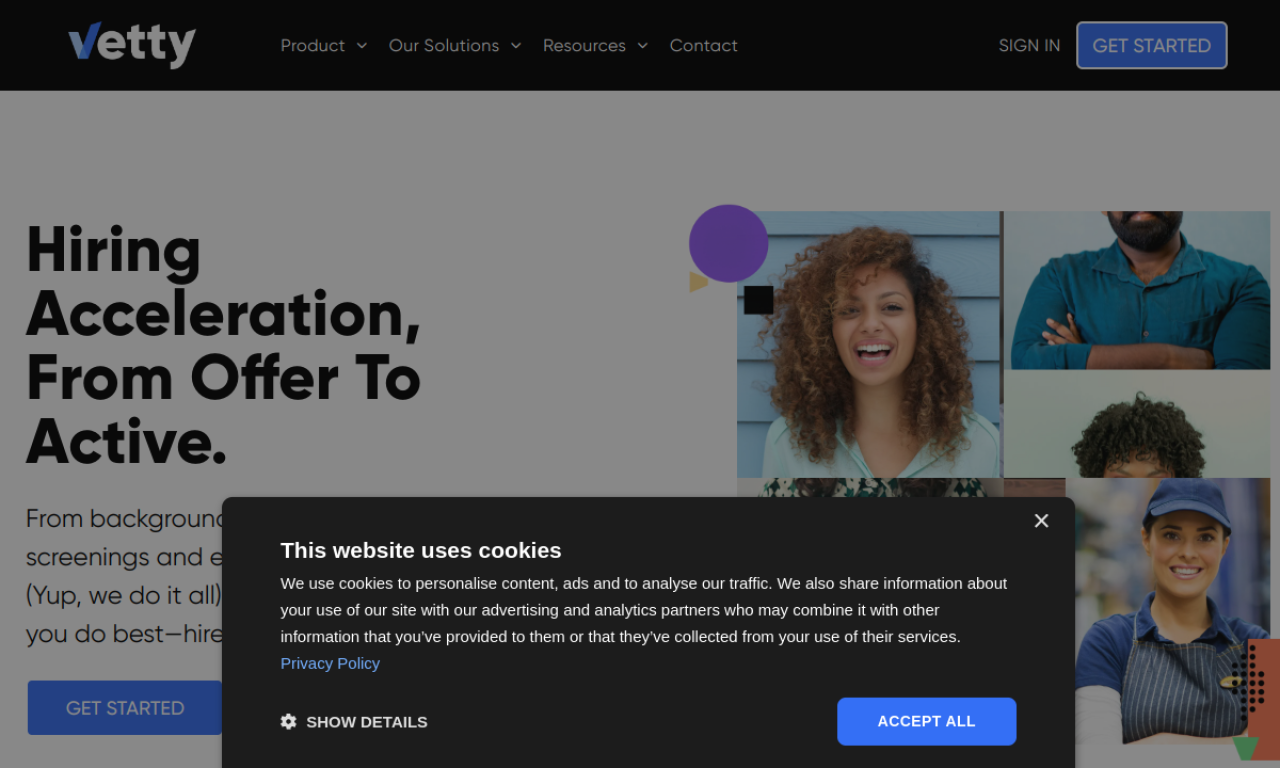
Task: Open the Resources menu label
Action: pos(584,46)
